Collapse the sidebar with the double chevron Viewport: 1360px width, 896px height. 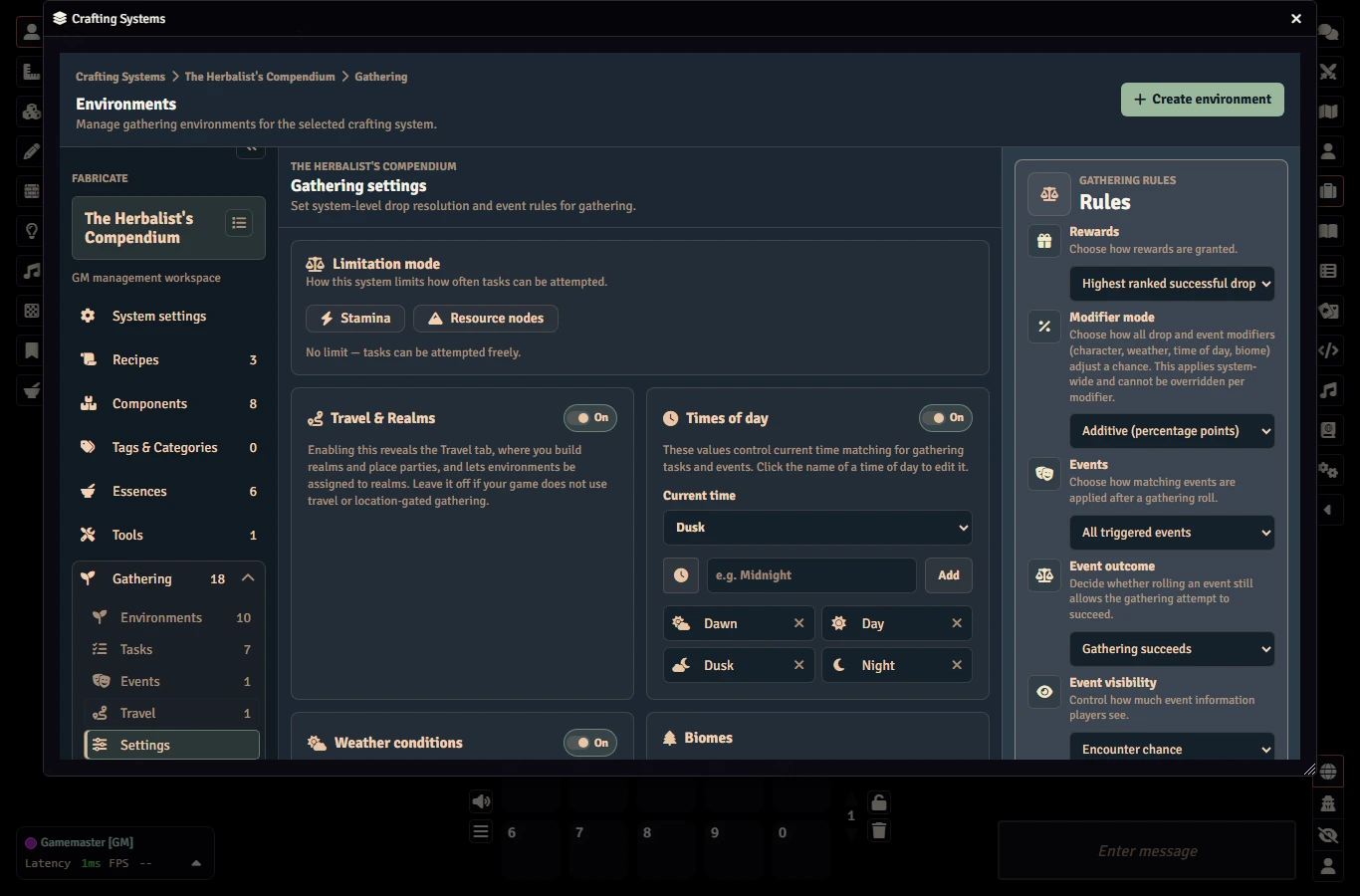click(x=251, y=150)
